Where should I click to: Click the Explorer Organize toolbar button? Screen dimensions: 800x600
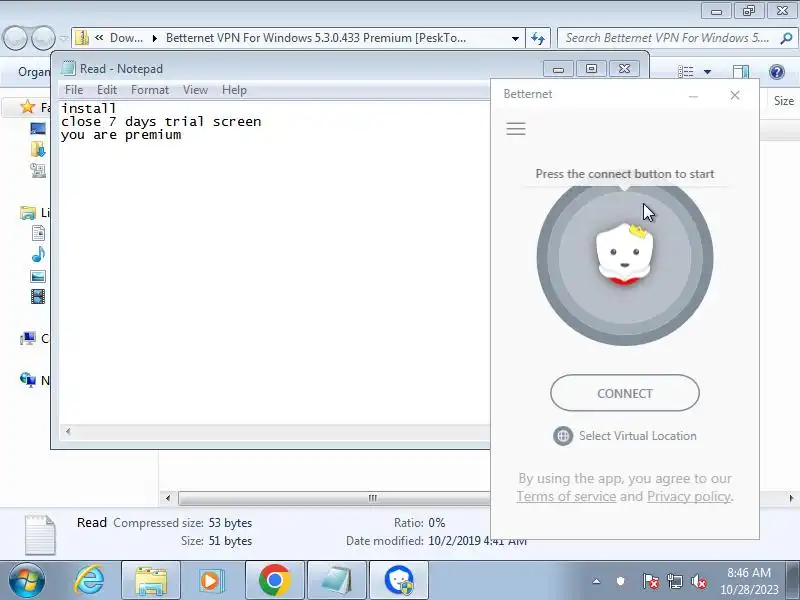click(x=34, y=72)
